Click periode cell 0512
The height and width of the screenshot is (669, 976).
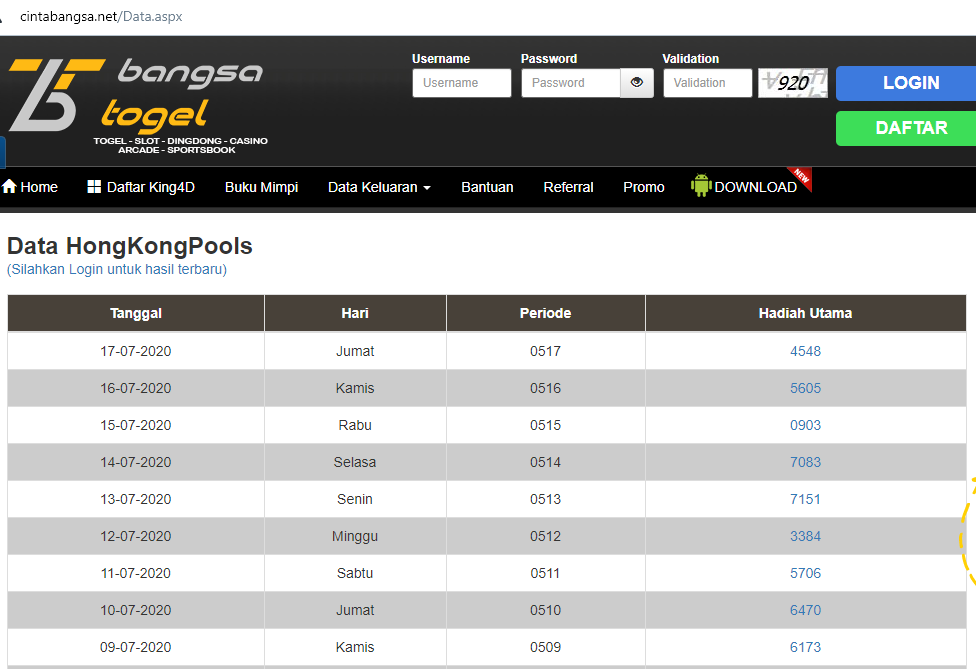tap(545, 536)
